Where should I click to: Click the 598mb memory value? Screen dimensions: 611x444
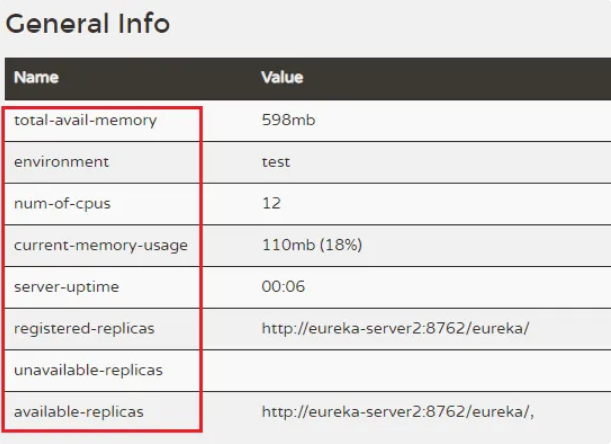click(x=288, y=120)
